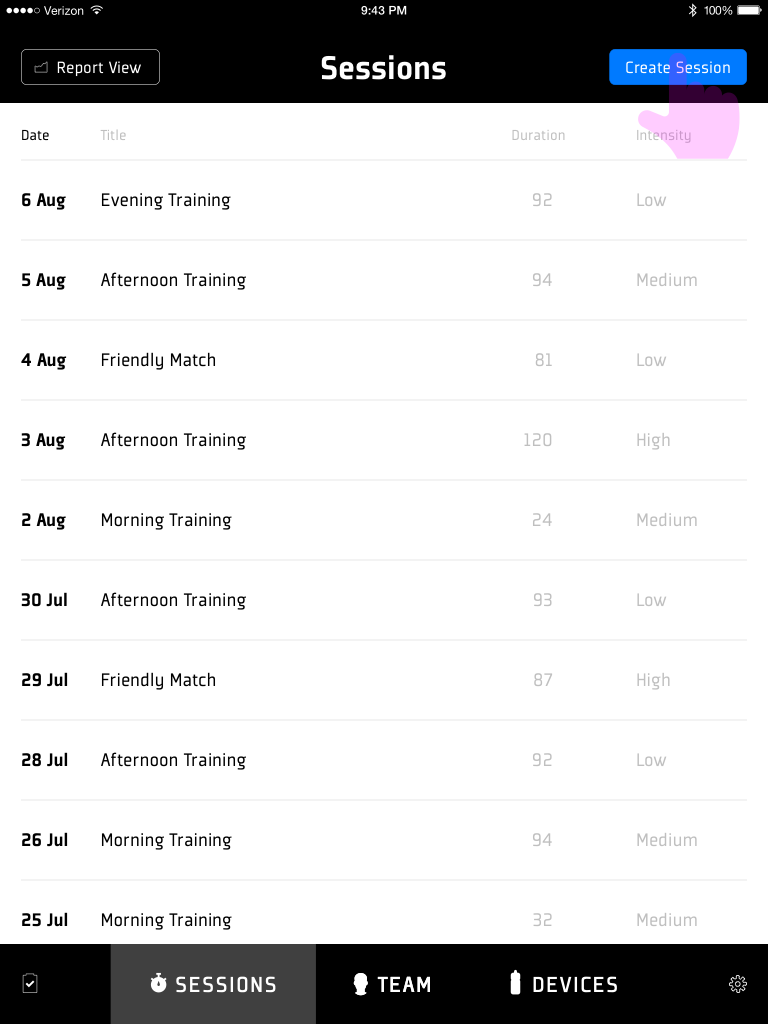Click the chart icon in Report View
768x1024 pixels.
coord(41,67)
